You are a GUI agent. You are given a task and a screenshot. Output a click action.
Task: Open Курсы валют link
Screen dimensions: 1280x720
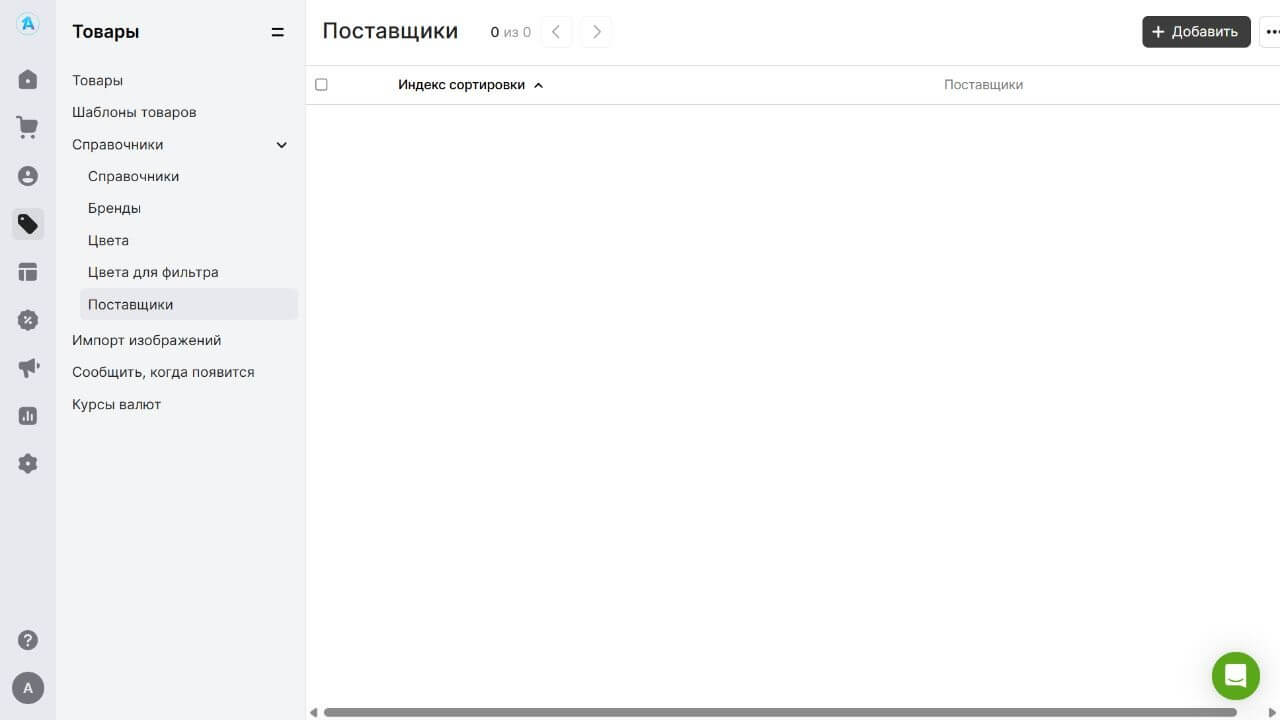116,404
